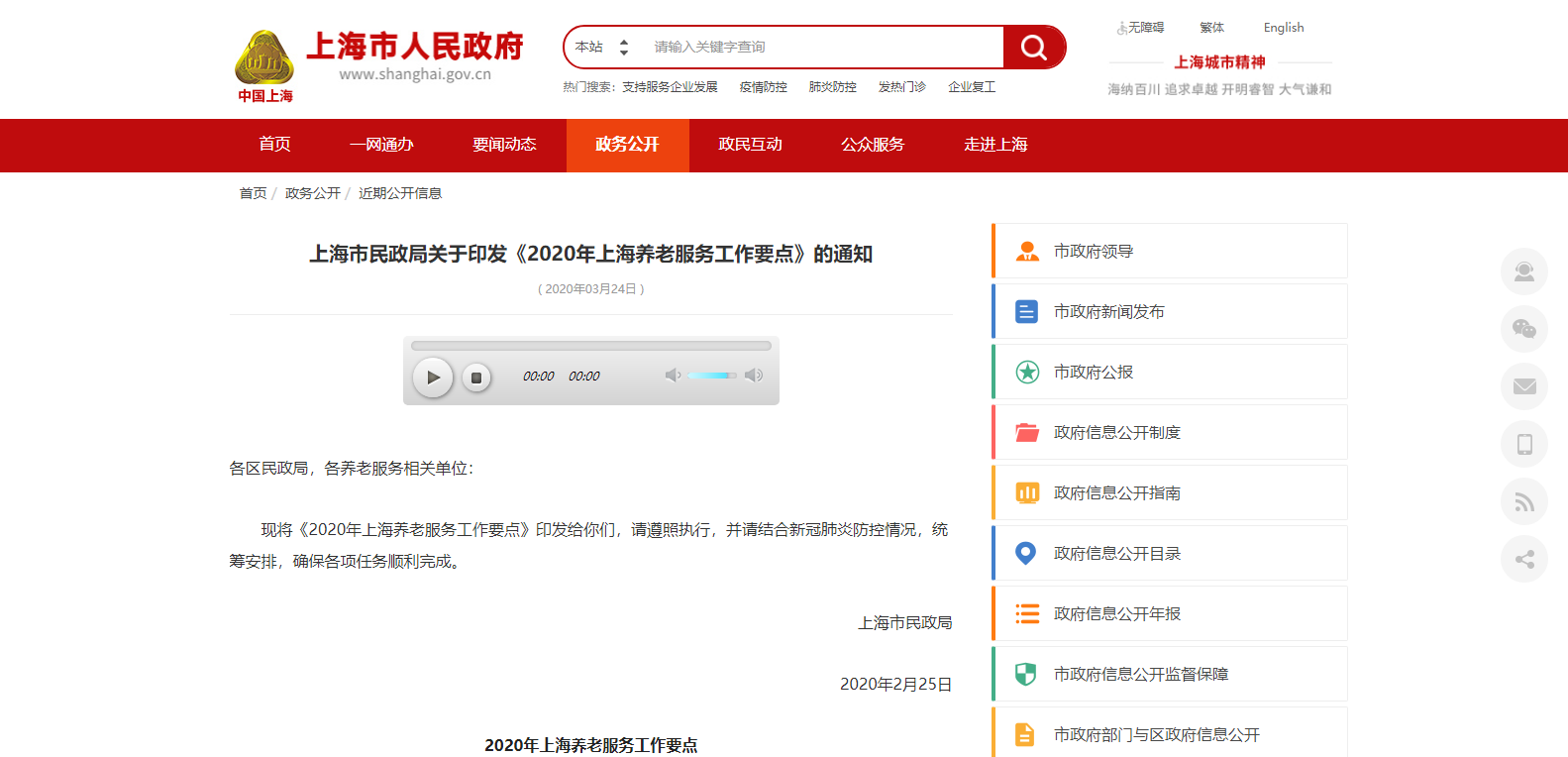Play the audio reading of the notice
The height and width of the screenshot is (757, 1568).
point(433,378)
